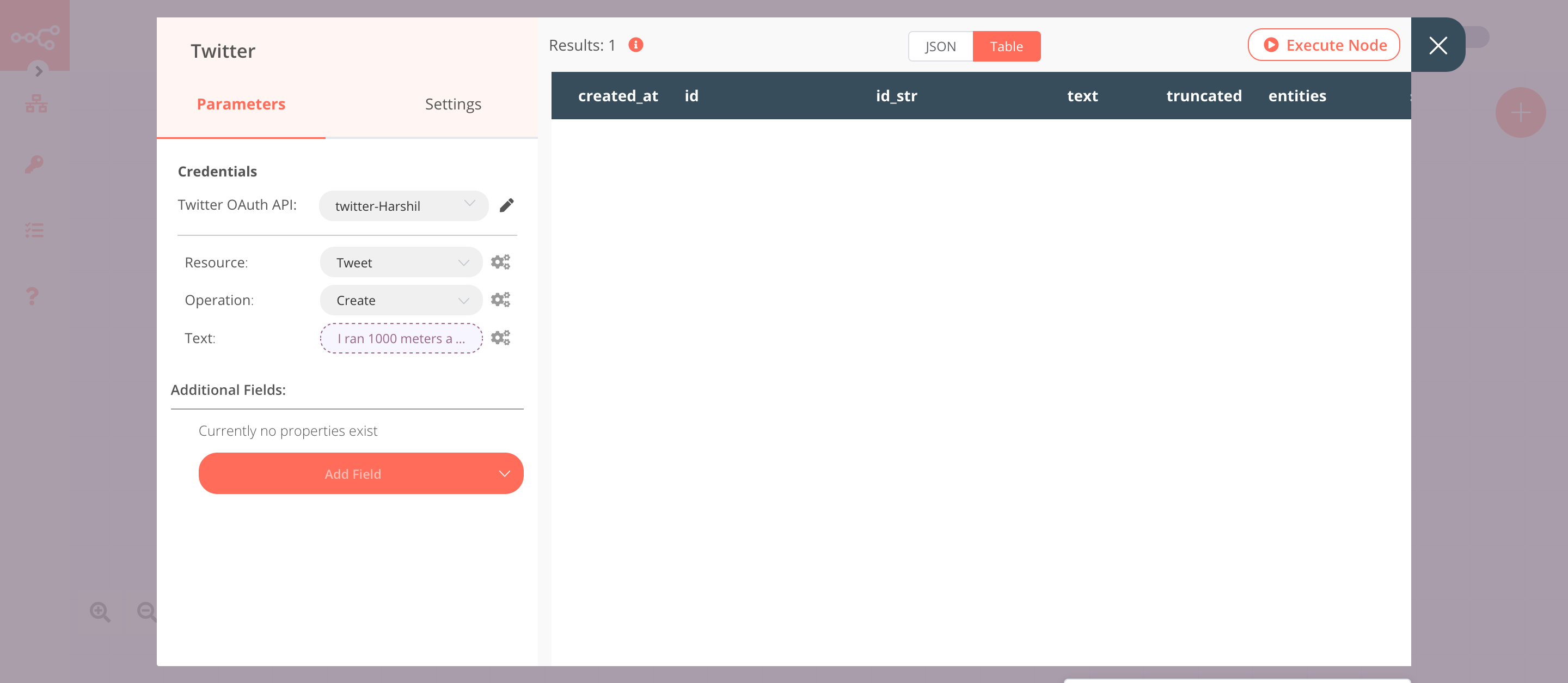Image resolution: width=1568 pixels, height=683 pixels.
Task: Switch to Table view toggle
Action: [x=1006, y=46]
